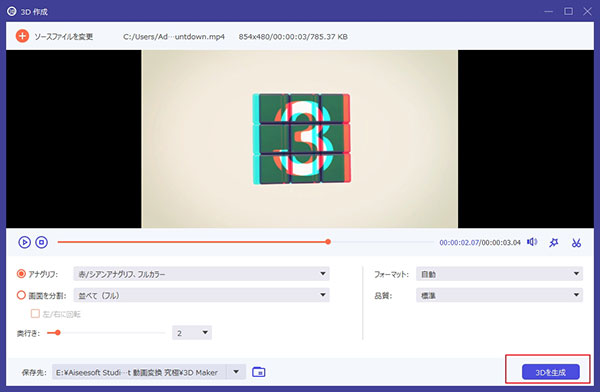Open the anaglyph type dropdown 赤/シアンアナグリフ

pyautogui.click(x=201, y=274)
